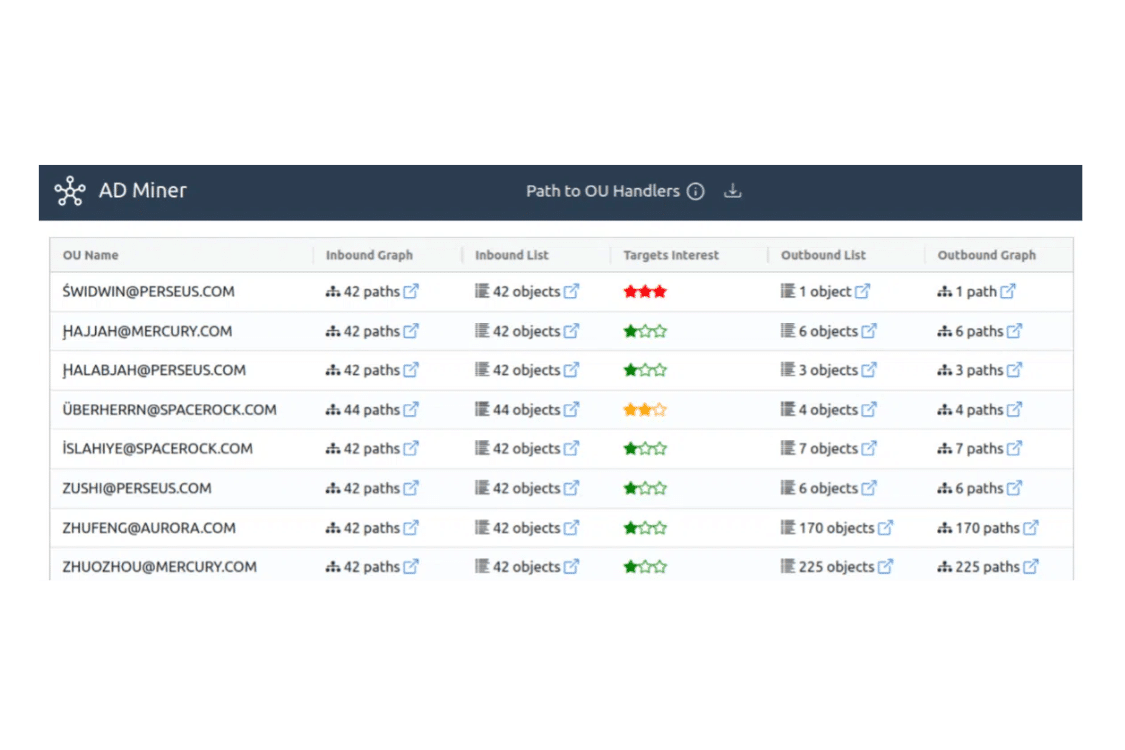This screenshot has height=750, width=1125.
Task: Open external link icon for ZHUFENG 170 objects
Action: tap(885, 528)
